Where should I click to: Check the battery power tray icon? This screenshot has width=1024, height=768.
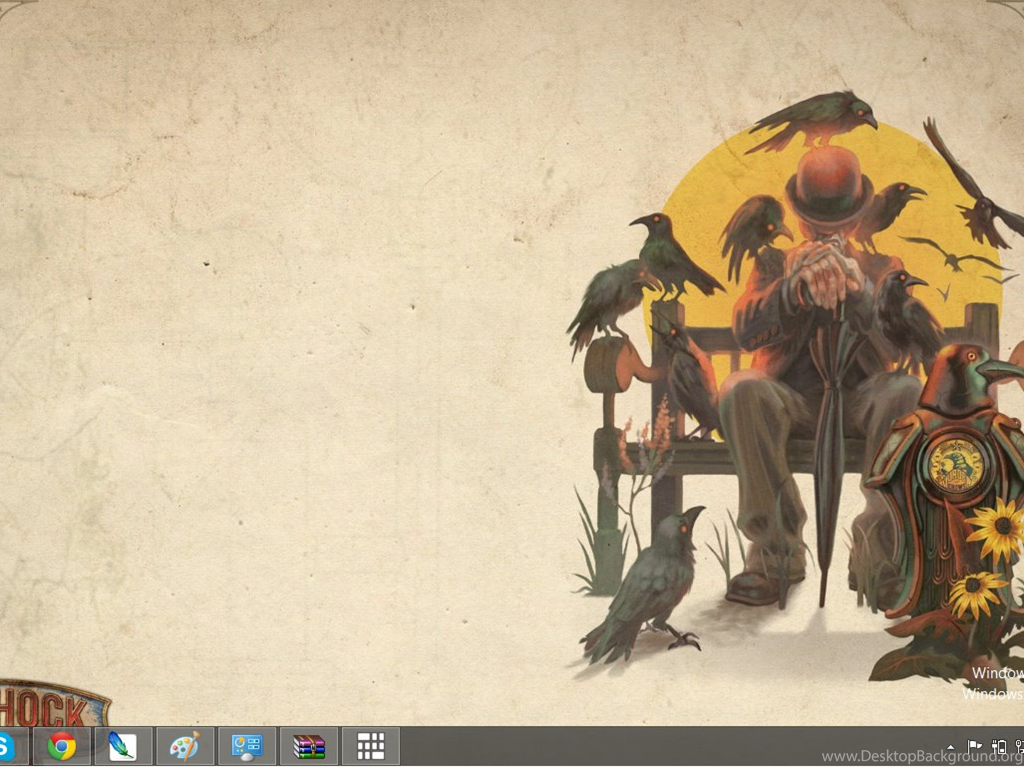coord(999,746)
